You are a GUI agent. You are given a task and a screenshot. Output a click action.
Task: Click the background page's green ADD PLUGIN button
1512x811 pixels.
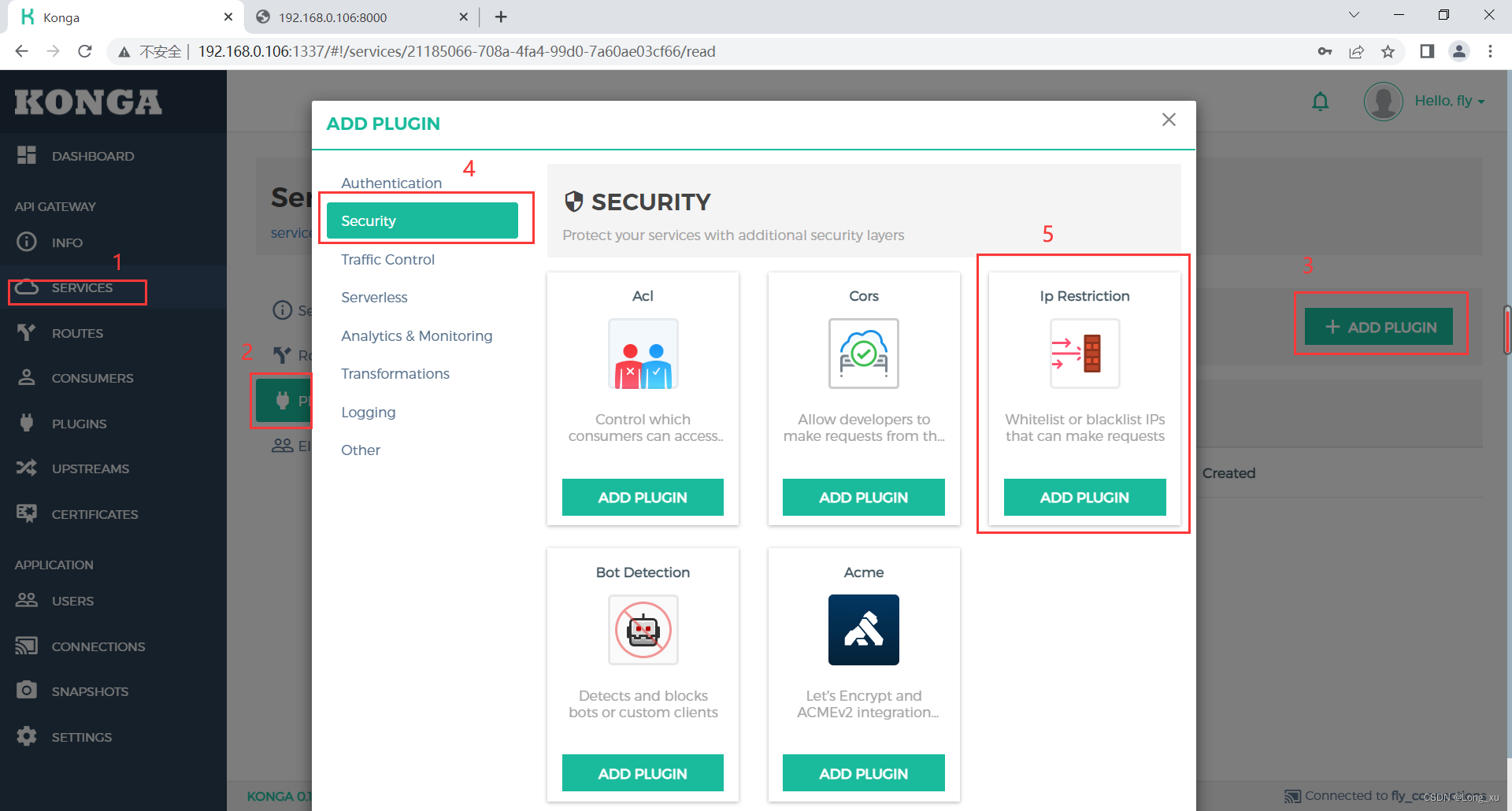[1379, 326]
